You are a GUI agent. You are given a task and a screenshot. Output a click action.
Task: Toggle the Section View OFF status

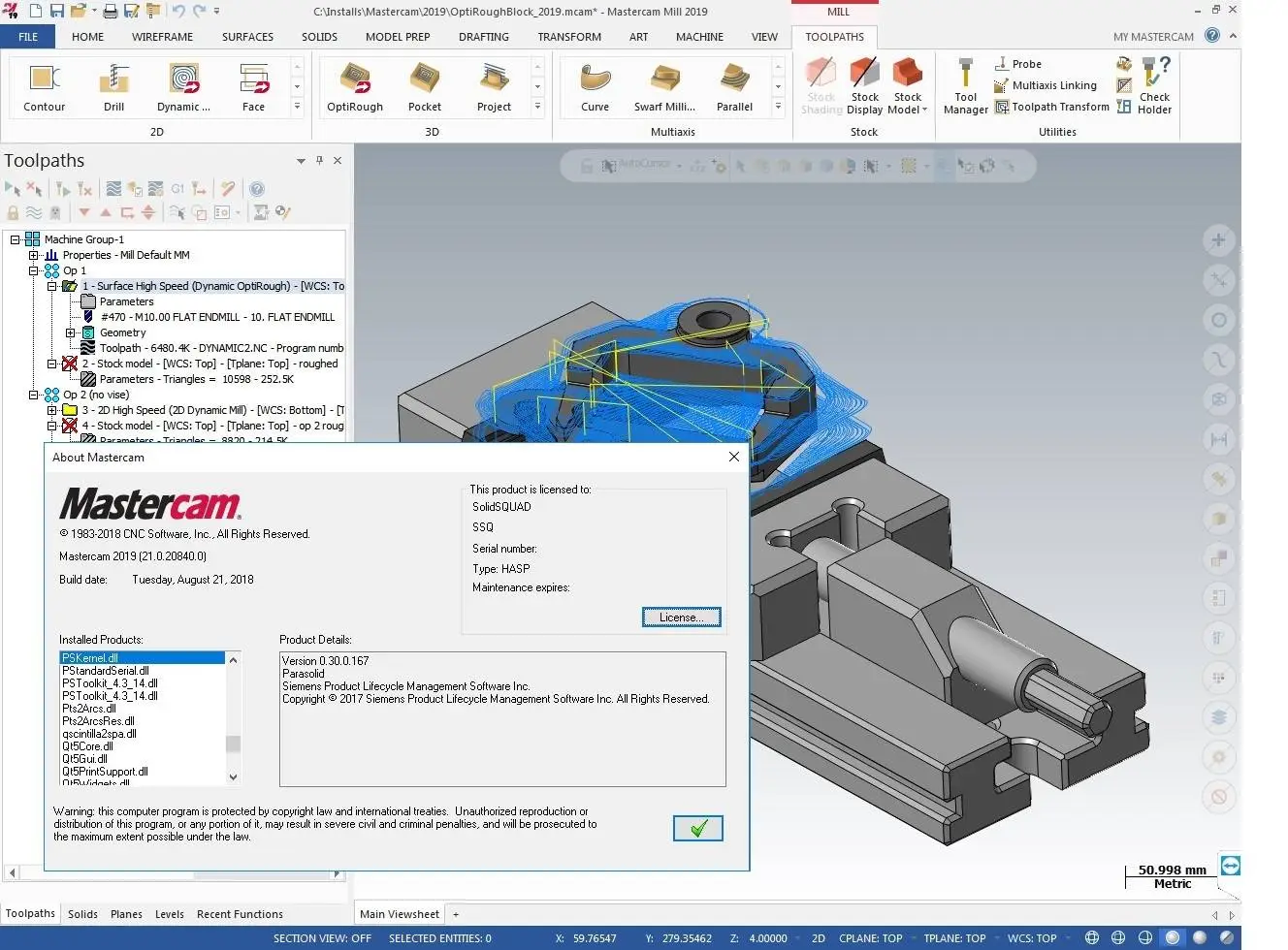coord(322,938)
